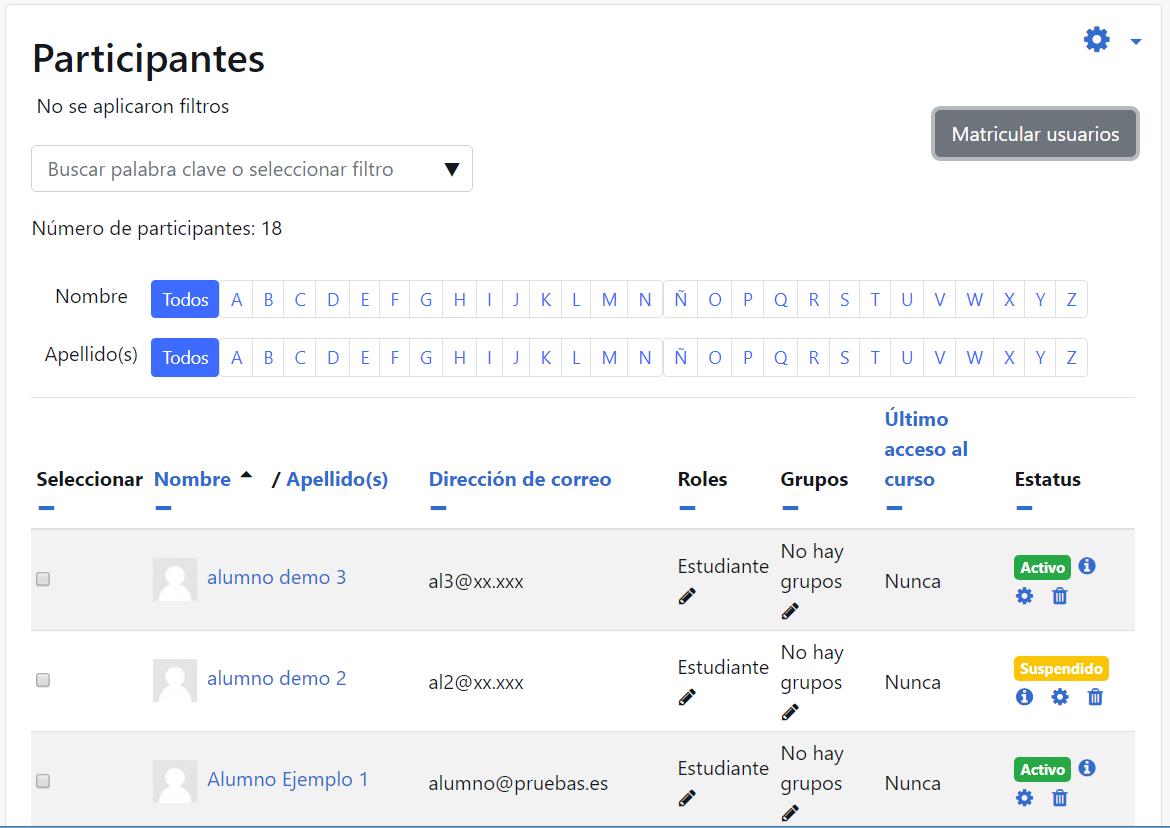Tick the checkbox for alumno demo 3

43,579
